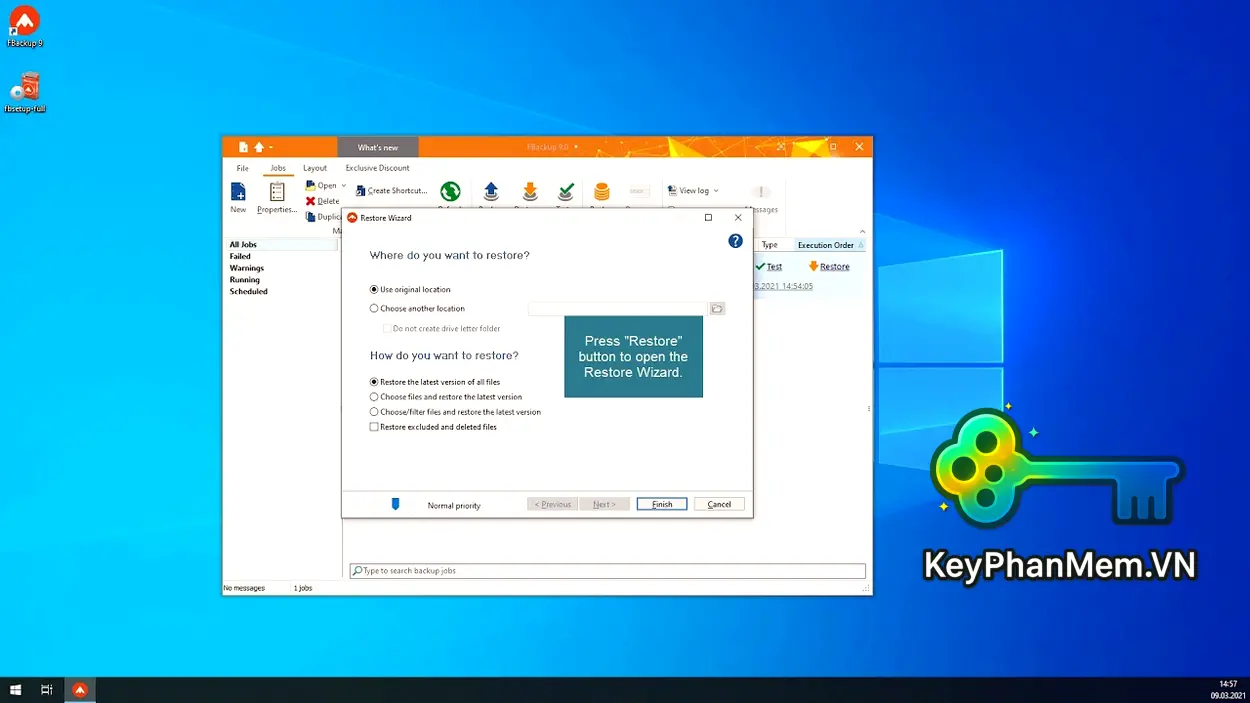Click the folder browse icon beside location field

coord(717,308)
